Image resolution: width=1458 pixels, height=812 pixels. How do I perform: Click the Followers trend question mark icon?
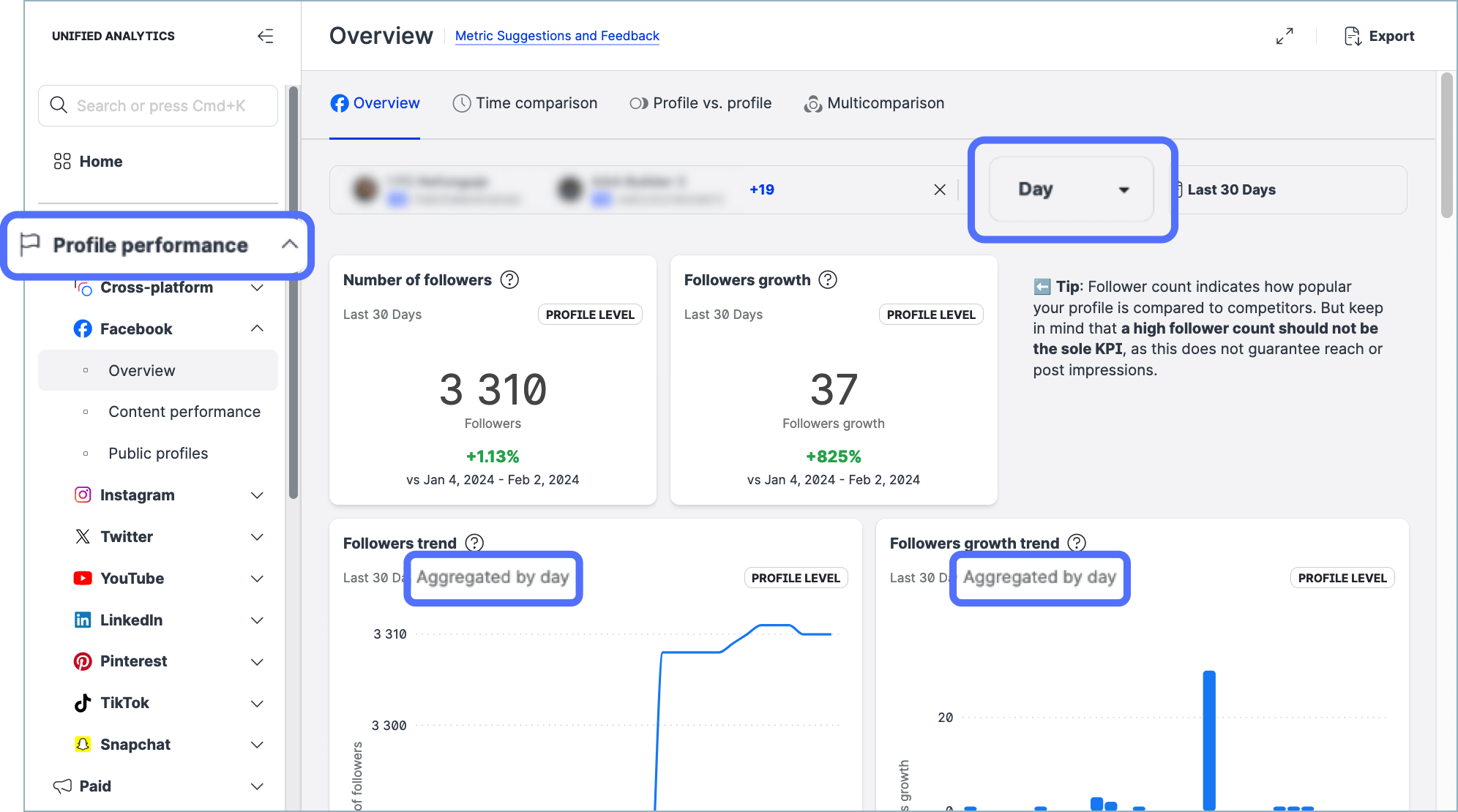point(474,543)
